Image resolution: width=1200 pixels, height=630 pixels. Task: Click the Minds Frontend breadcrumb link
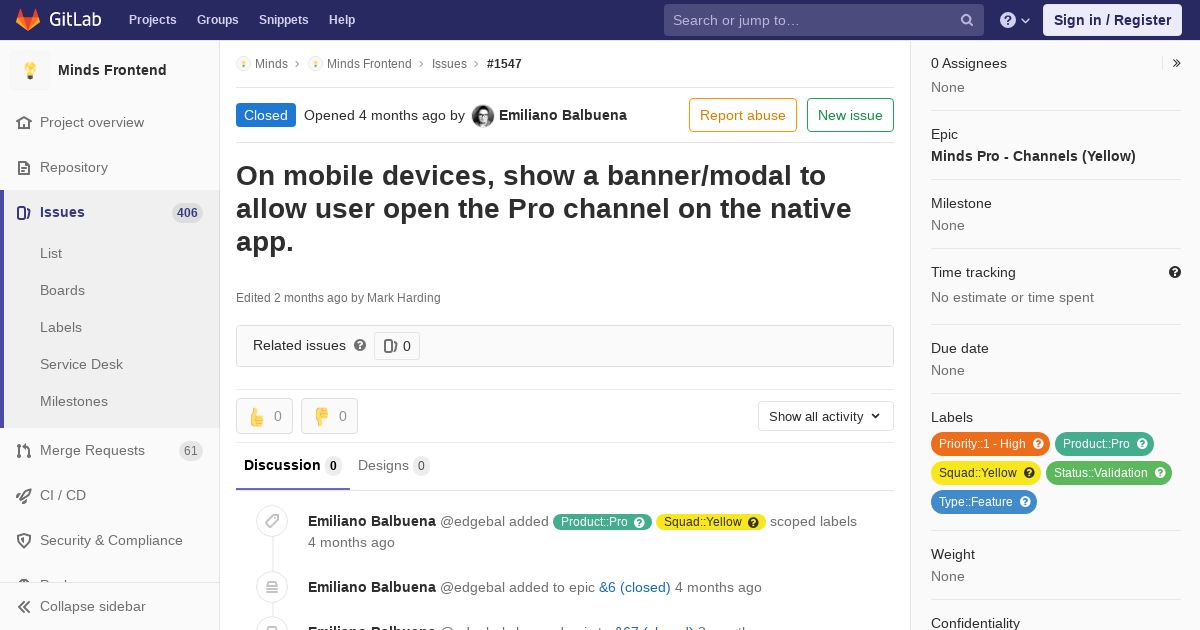coord(369,64)
